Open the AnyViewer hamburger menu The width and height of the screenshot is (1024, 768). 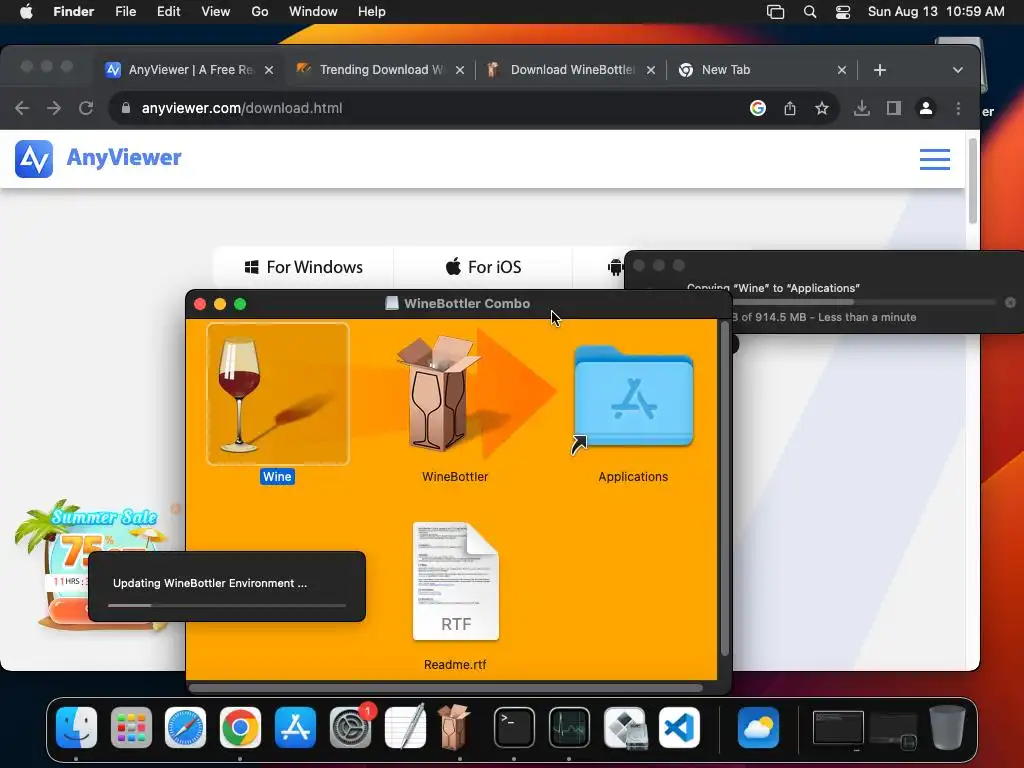935,159
